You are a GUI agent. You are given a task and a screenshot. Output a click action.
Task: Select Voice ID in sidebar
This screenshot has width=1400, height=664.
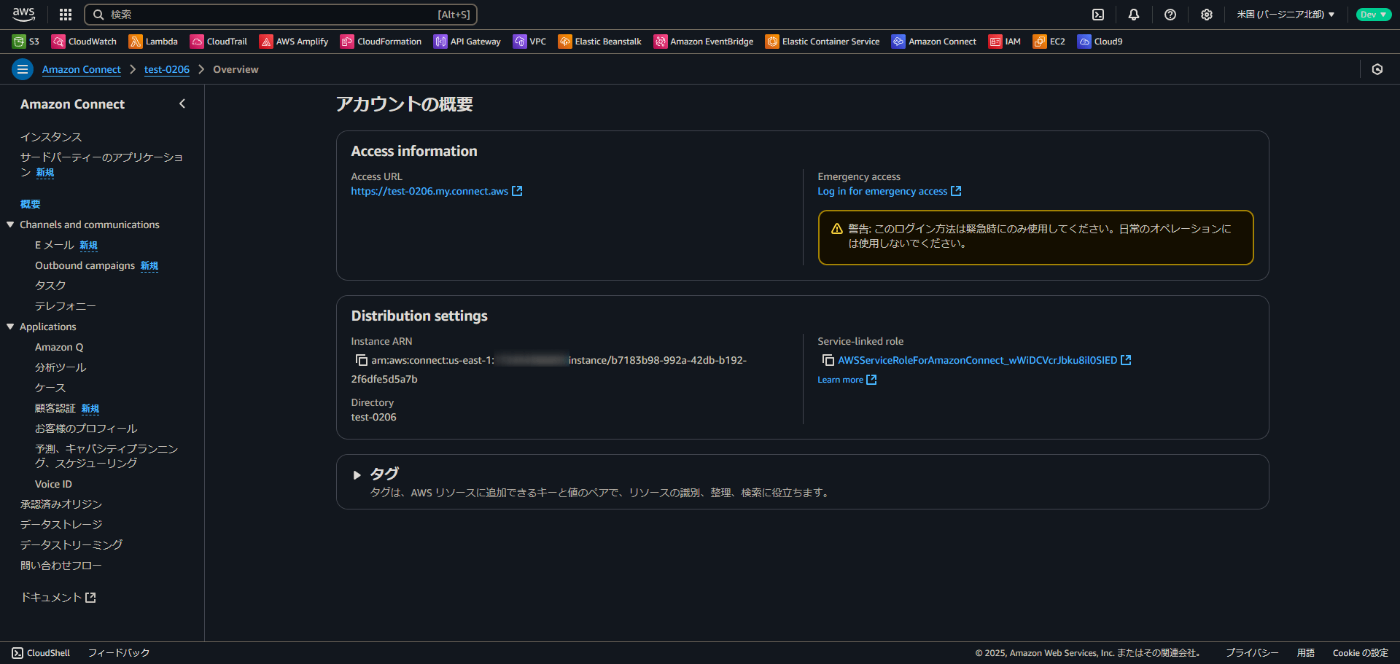click(53, 484)
